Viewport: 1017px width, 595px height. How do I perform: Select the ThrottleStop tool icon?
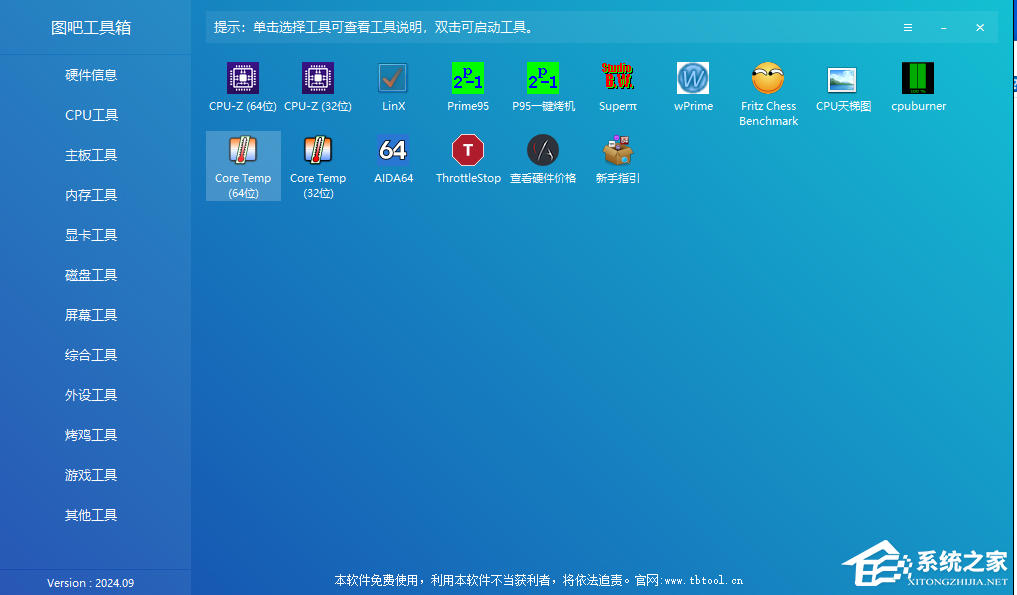pyautogui.click(x=468, y=150)
